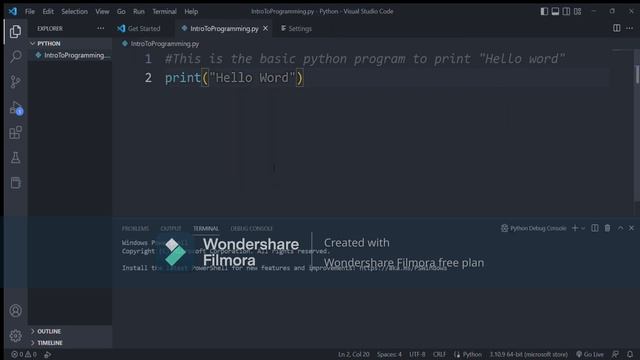
Task: Collapse the PYTHON folder section
Action: tap(70, 43)
